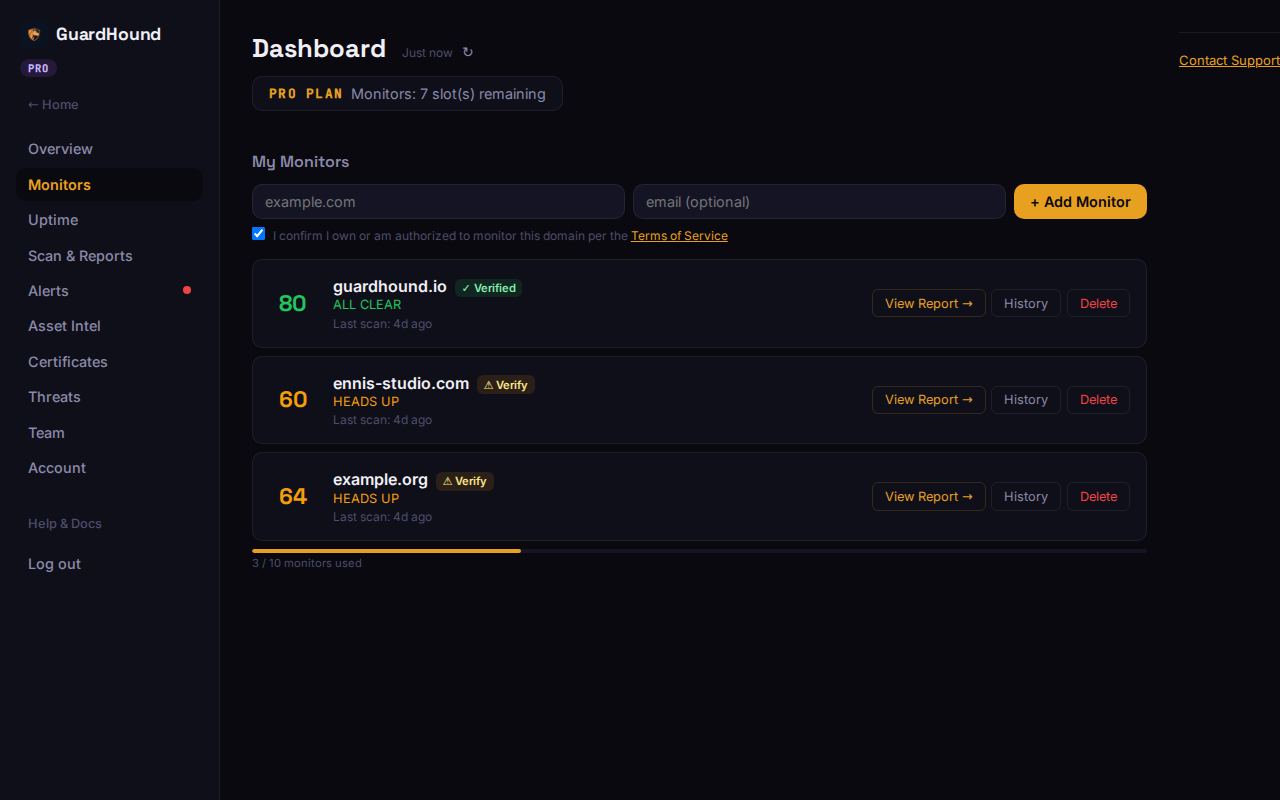
Task: Open Asset Intel in the sidebar
Action: [x=110, y=326]
